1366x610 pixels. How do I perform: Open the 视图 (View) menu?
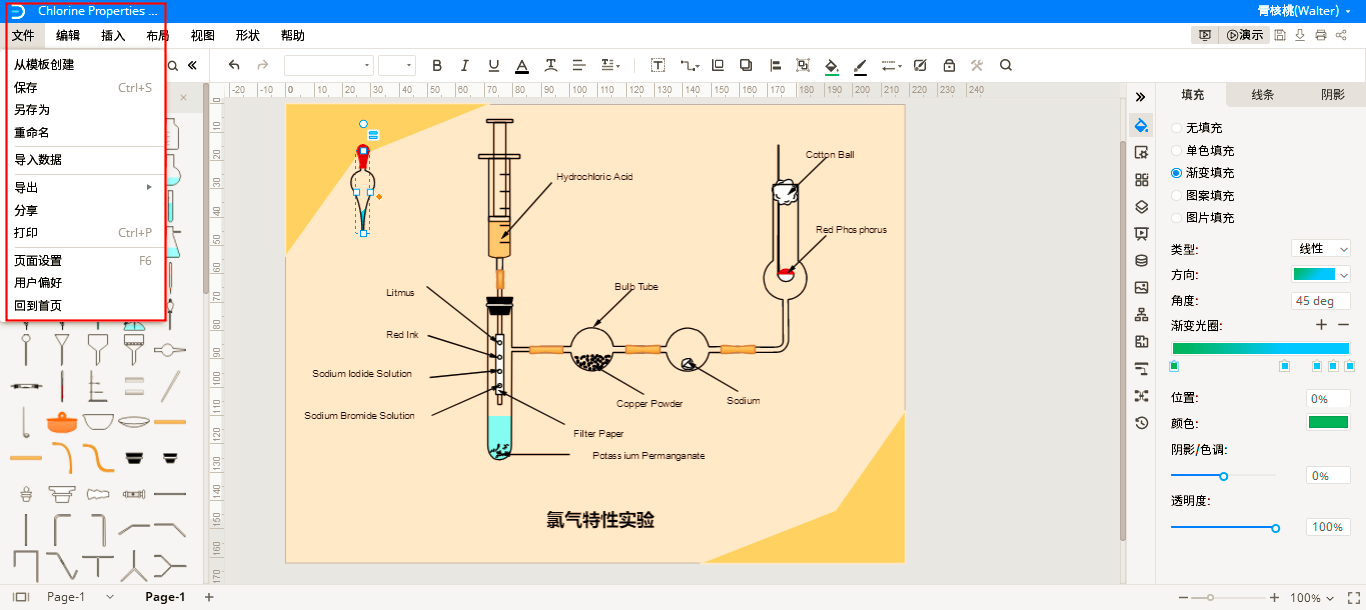pos(203,35)
